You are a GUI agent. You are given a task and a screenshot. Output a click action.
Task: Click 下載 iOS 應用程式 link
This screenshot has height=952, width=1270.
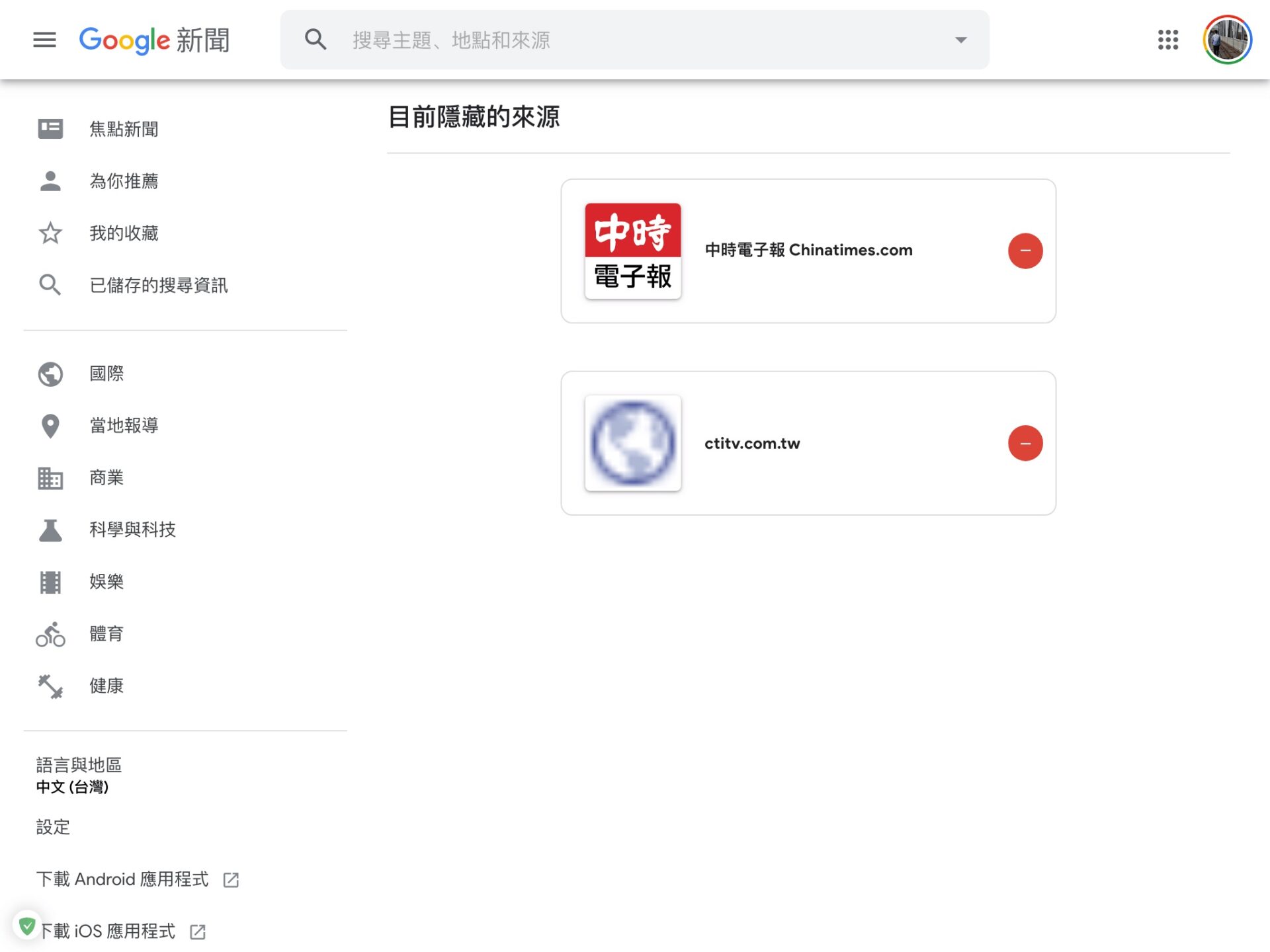point(107,932)
